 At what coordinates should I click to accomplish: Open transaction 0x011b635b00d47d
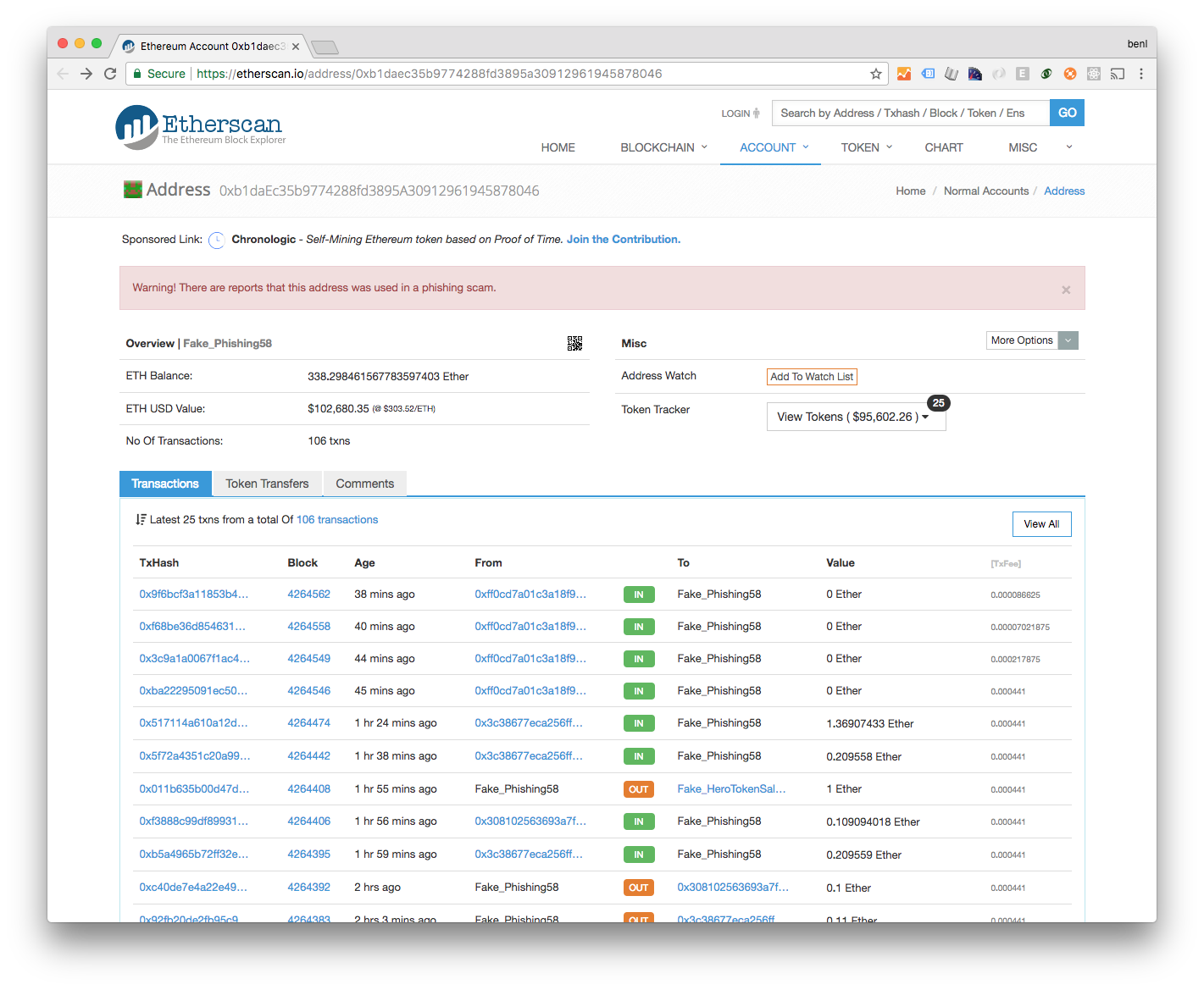(194, 789)
